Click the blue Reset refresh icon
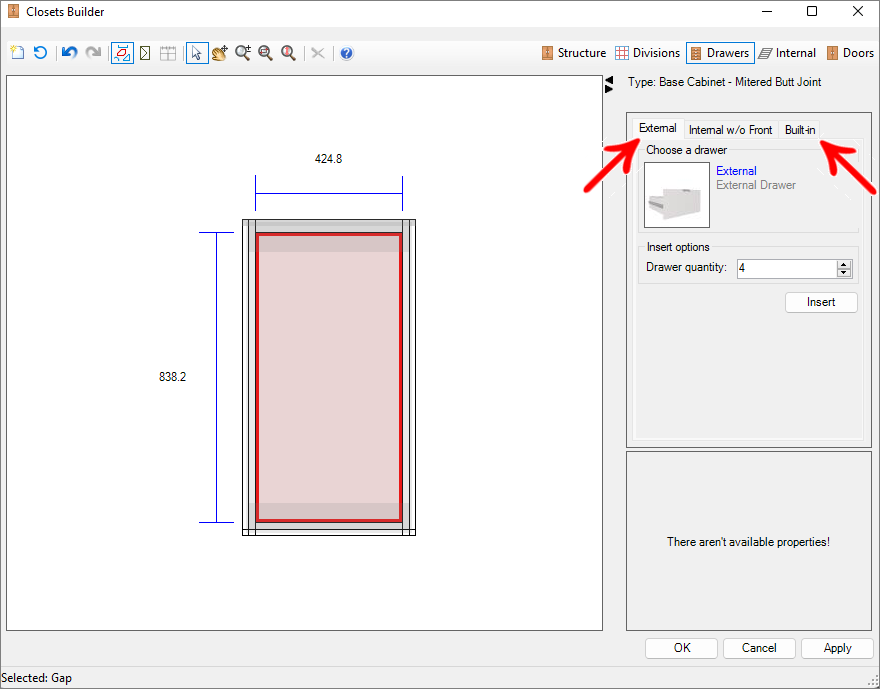The width and height of the screenshot is (894, 689). click(x=40, y=53)
